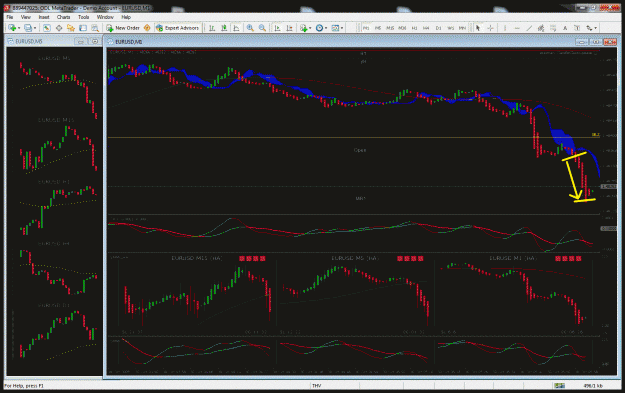
Task: Open the Tools menu
Action: (83, 17)
